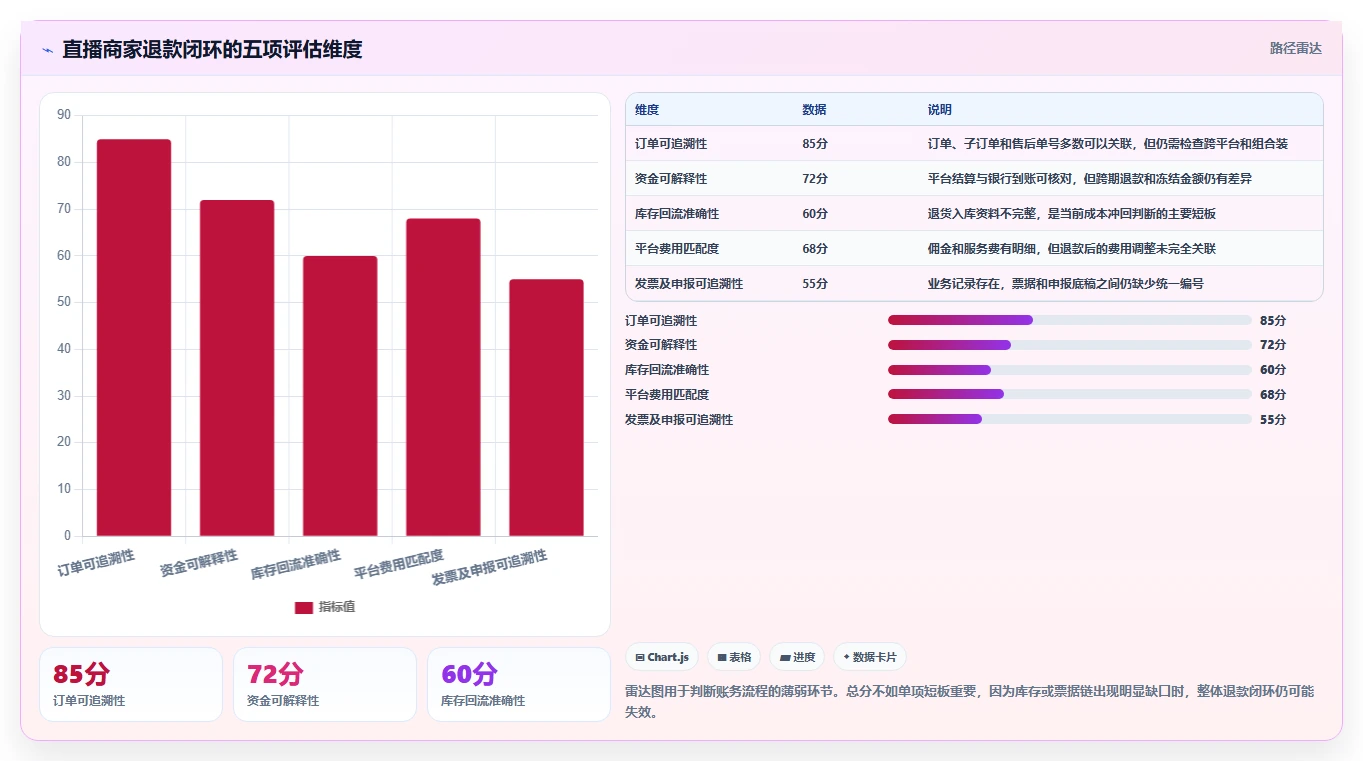This screenshot has height=761, width=1363.
Task: Select the 表格 tag
Action: [734, 657]
